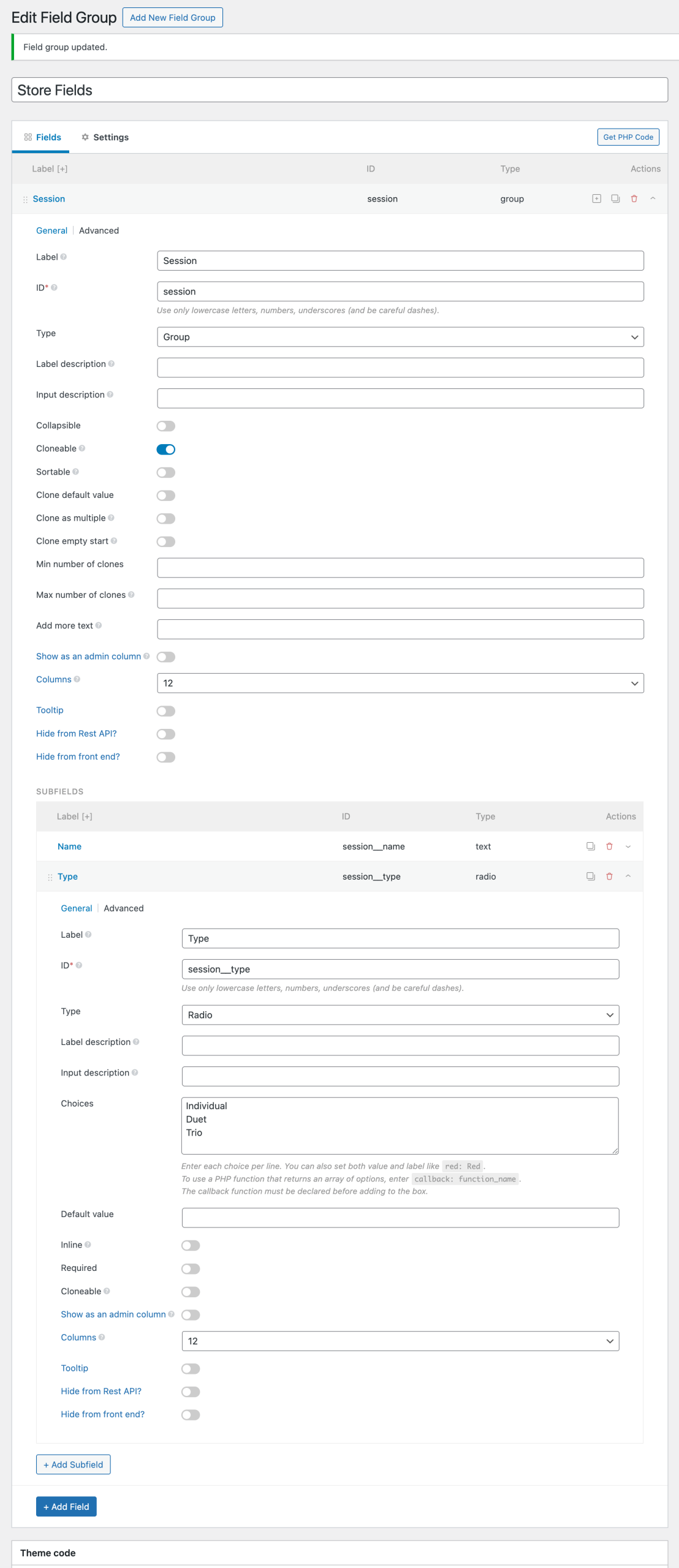Open Advanced tab of Session field

tap(99, 231)
